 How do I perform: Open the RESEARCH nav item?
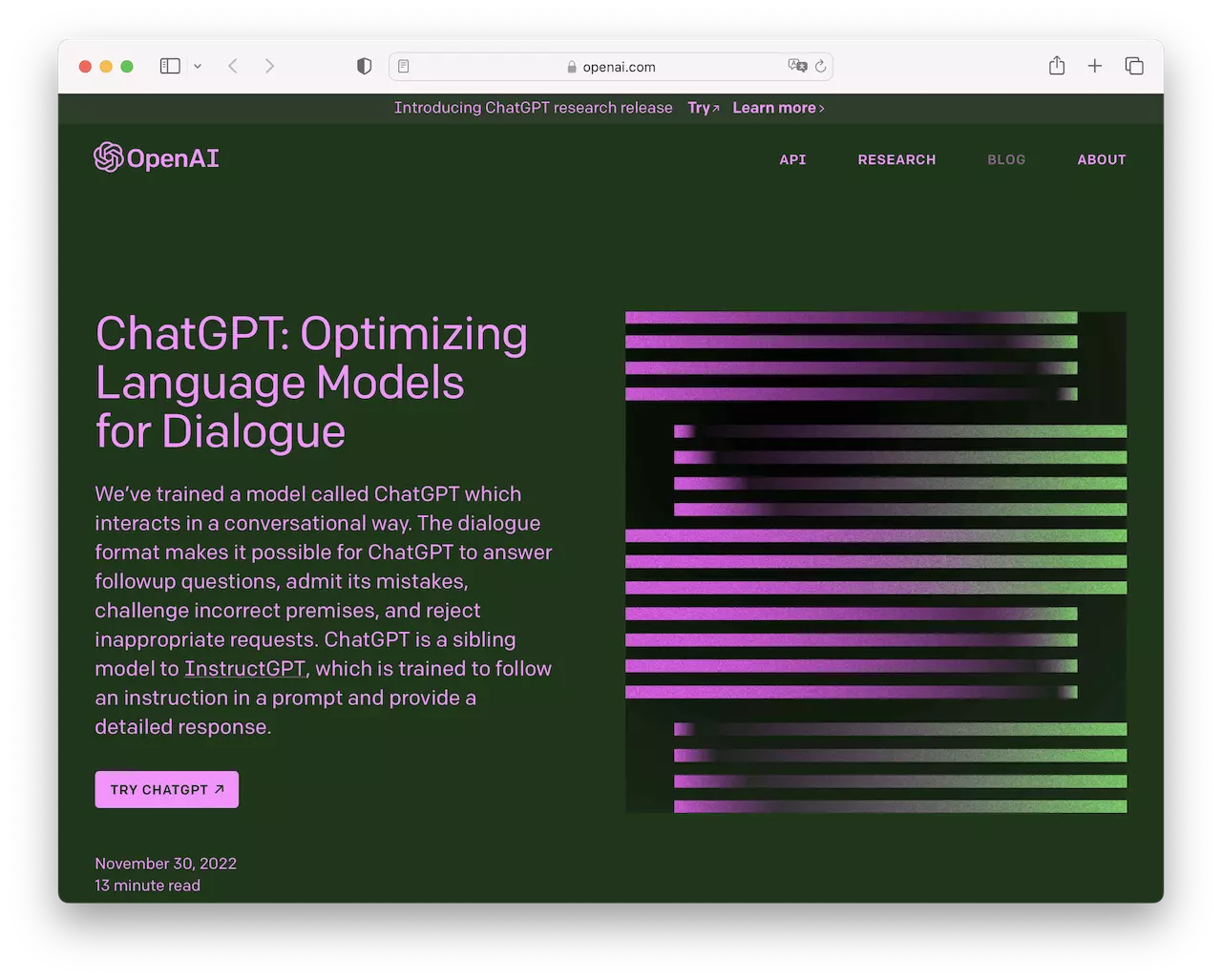pos(896,159)
